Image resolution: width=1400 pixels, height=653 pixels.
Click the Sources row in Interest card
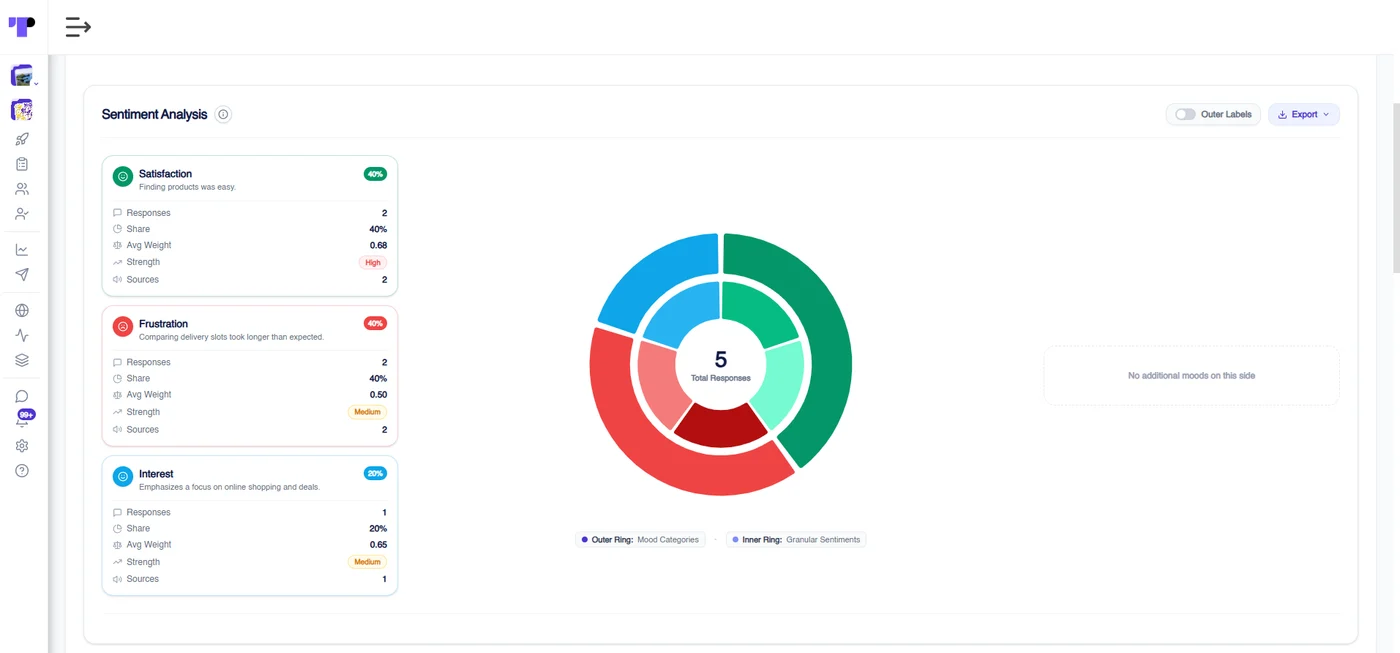(250, 579)
